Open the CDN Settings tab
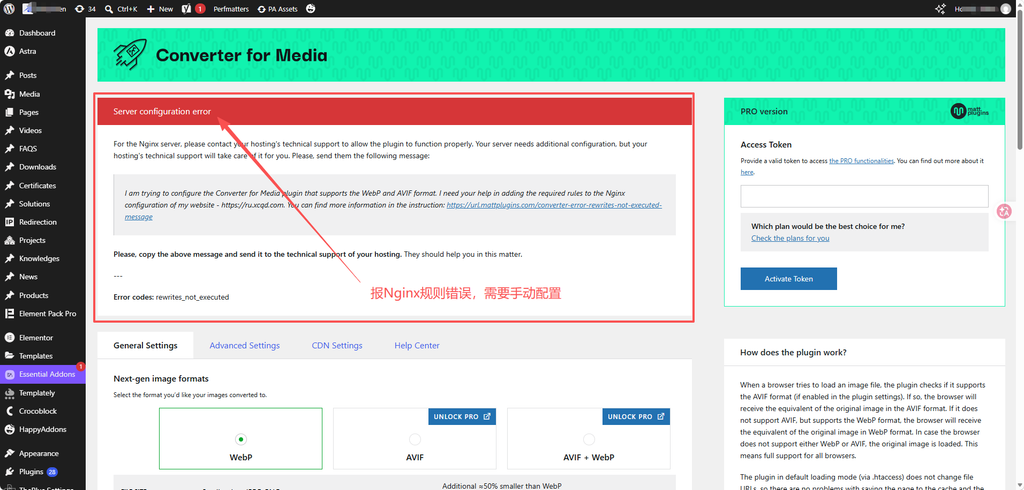The height and width of the screenshot is (490, 1024). coord(337,346)
